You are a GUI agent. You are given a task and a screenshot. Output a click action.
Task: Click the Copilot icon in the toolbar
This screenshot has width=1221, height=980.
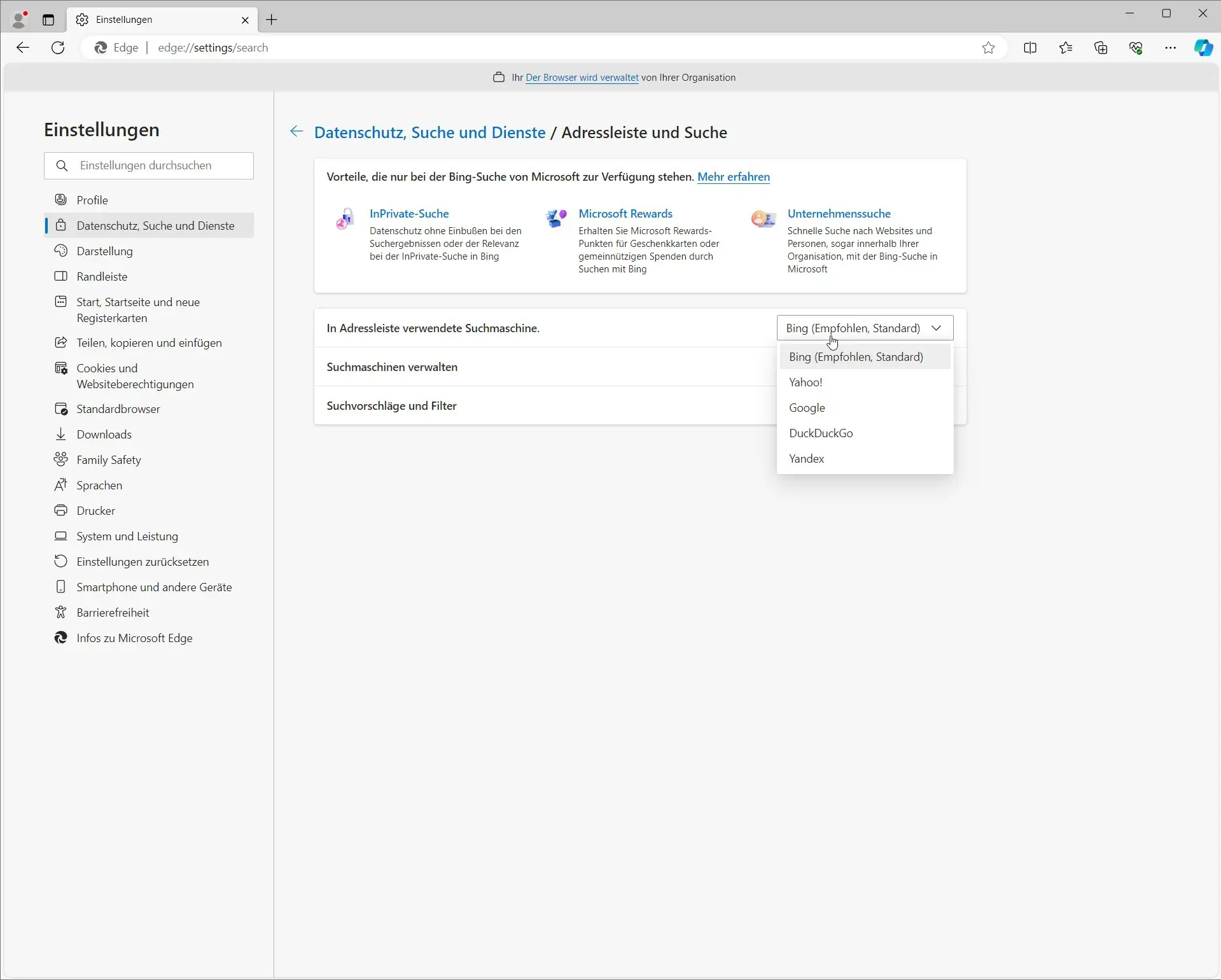tap(1203, 48)
